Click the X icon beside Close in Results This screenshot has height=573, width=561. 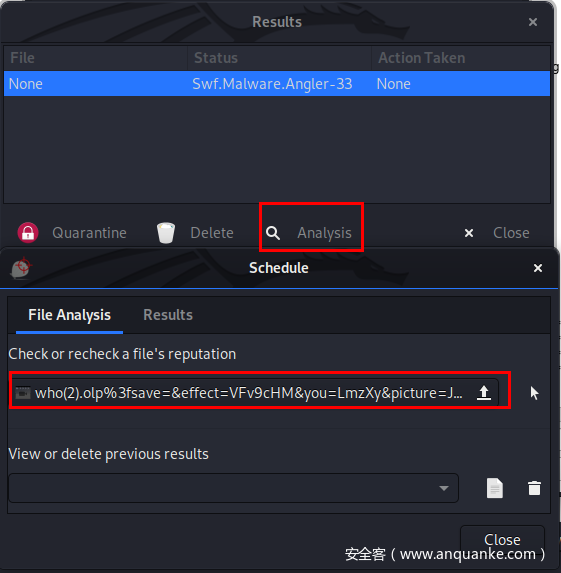pos(469,233)
